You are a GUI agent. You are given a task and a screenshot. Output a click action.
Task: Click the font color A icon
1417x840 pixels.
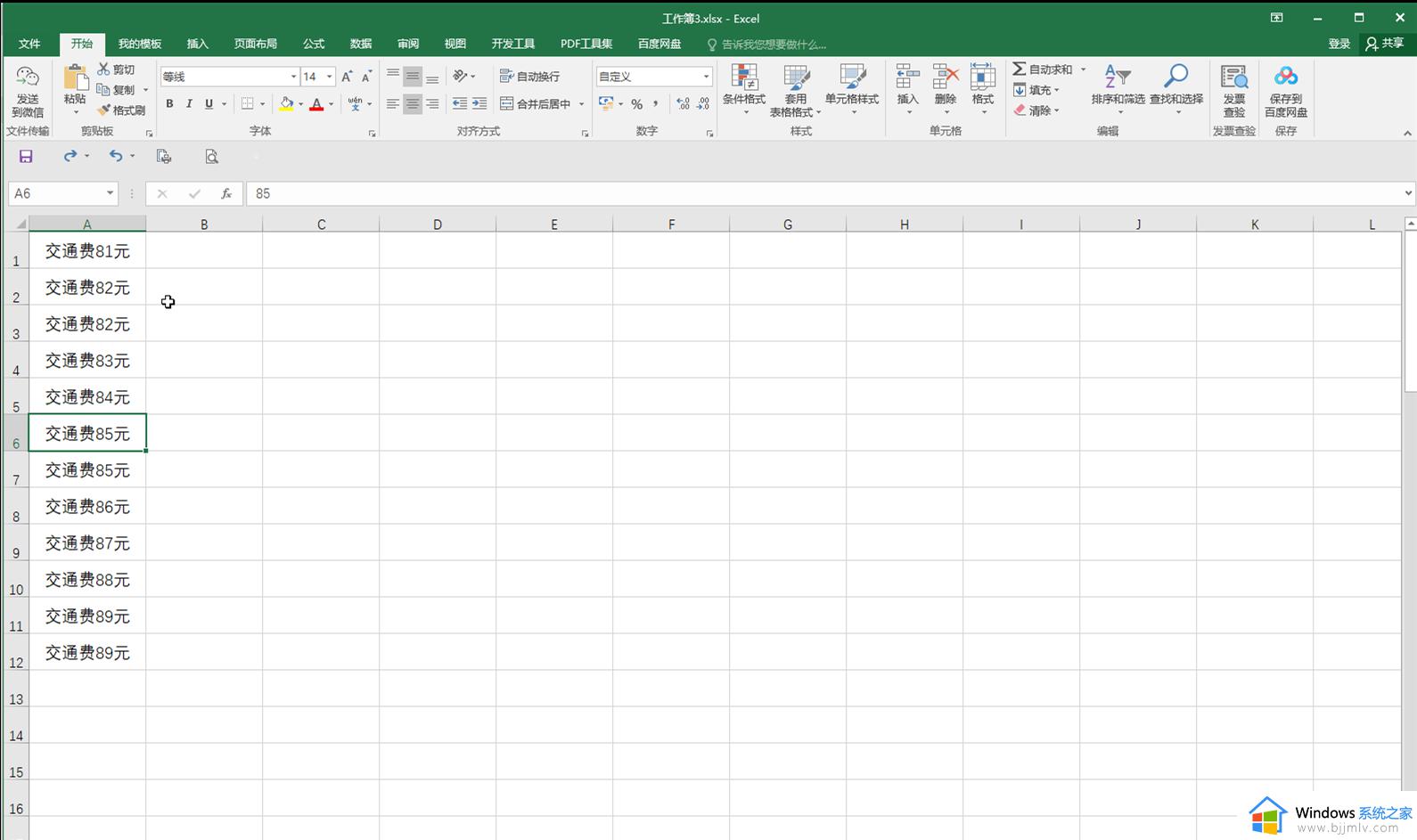click(316, 104)
